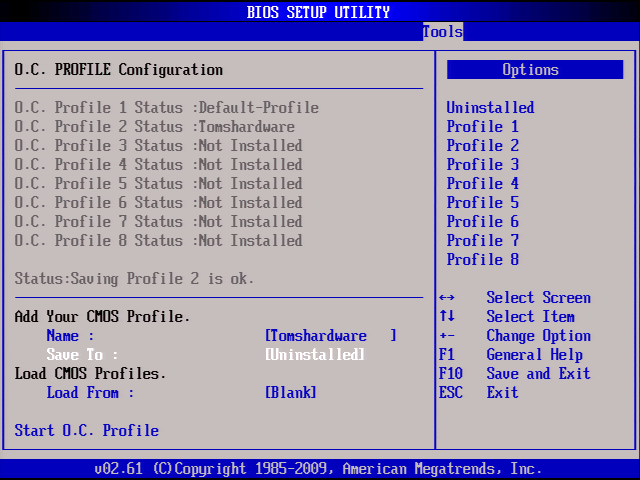Click the plus-minus Change Option key

[x=447, y=336]
